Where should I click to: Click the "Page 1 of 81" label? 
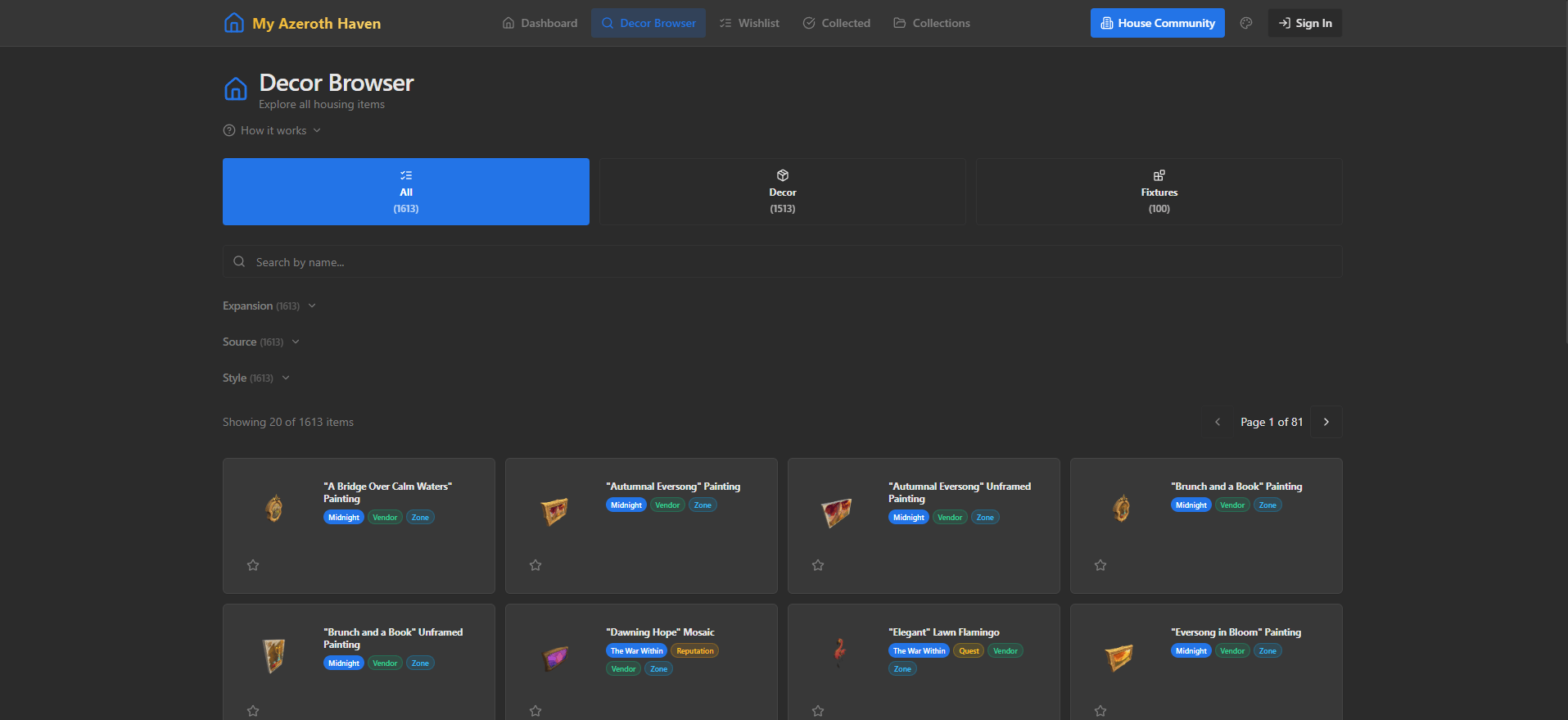click(x=1272, y=422)
